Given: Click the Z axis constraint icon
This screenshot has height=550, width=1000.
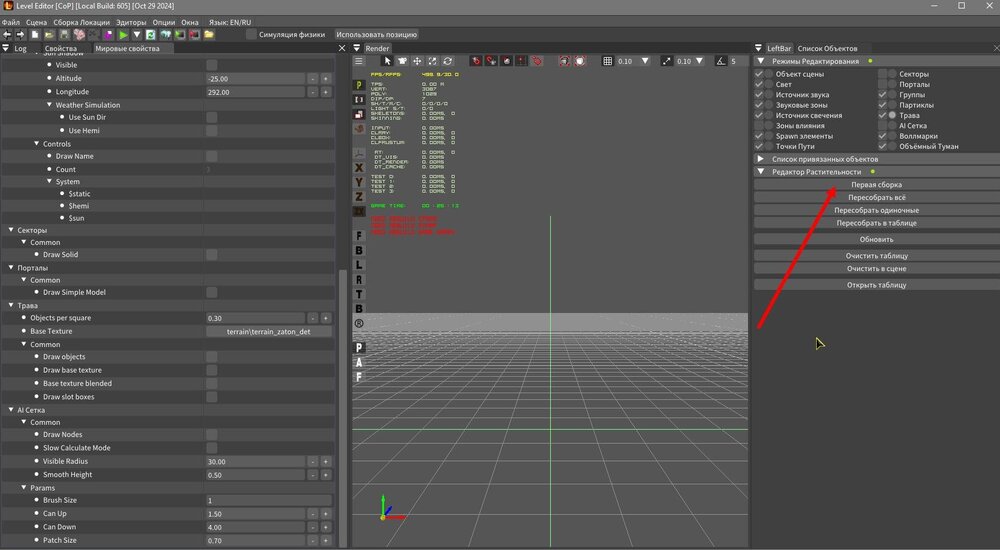Looking at the screenshot, I should 359,197.
